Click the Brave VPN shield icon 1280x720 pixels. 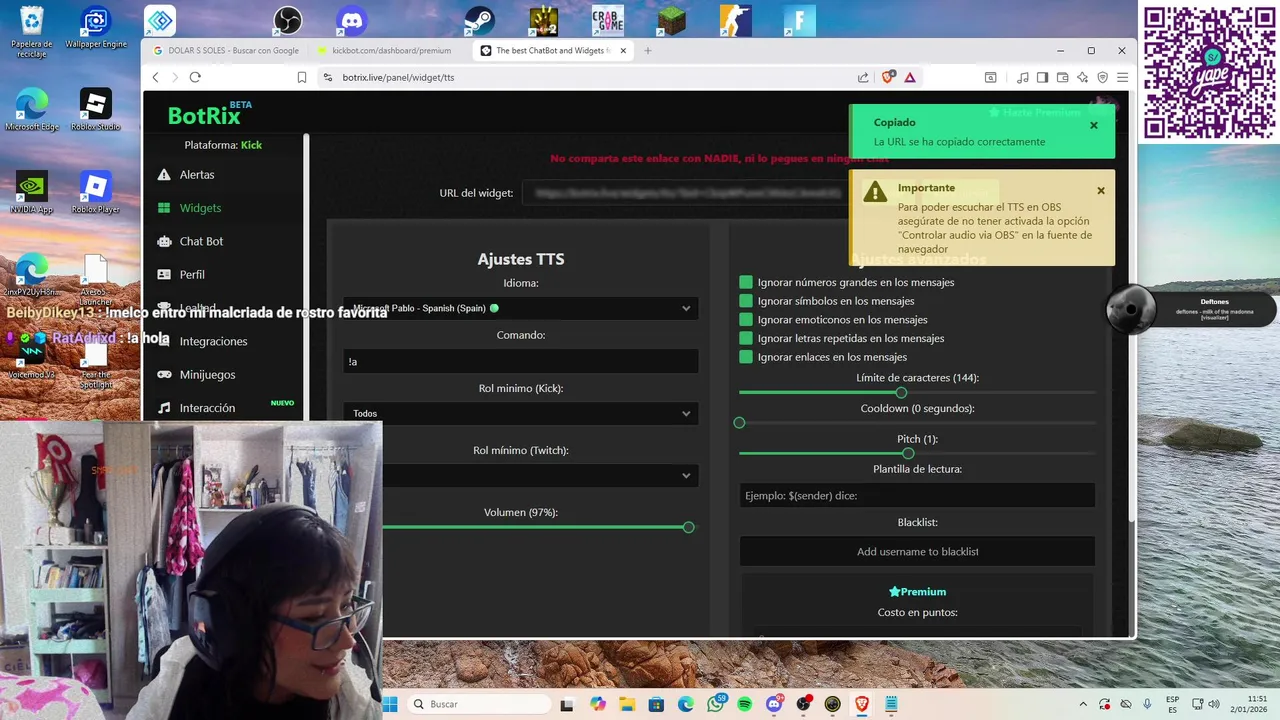(1103, 77)
